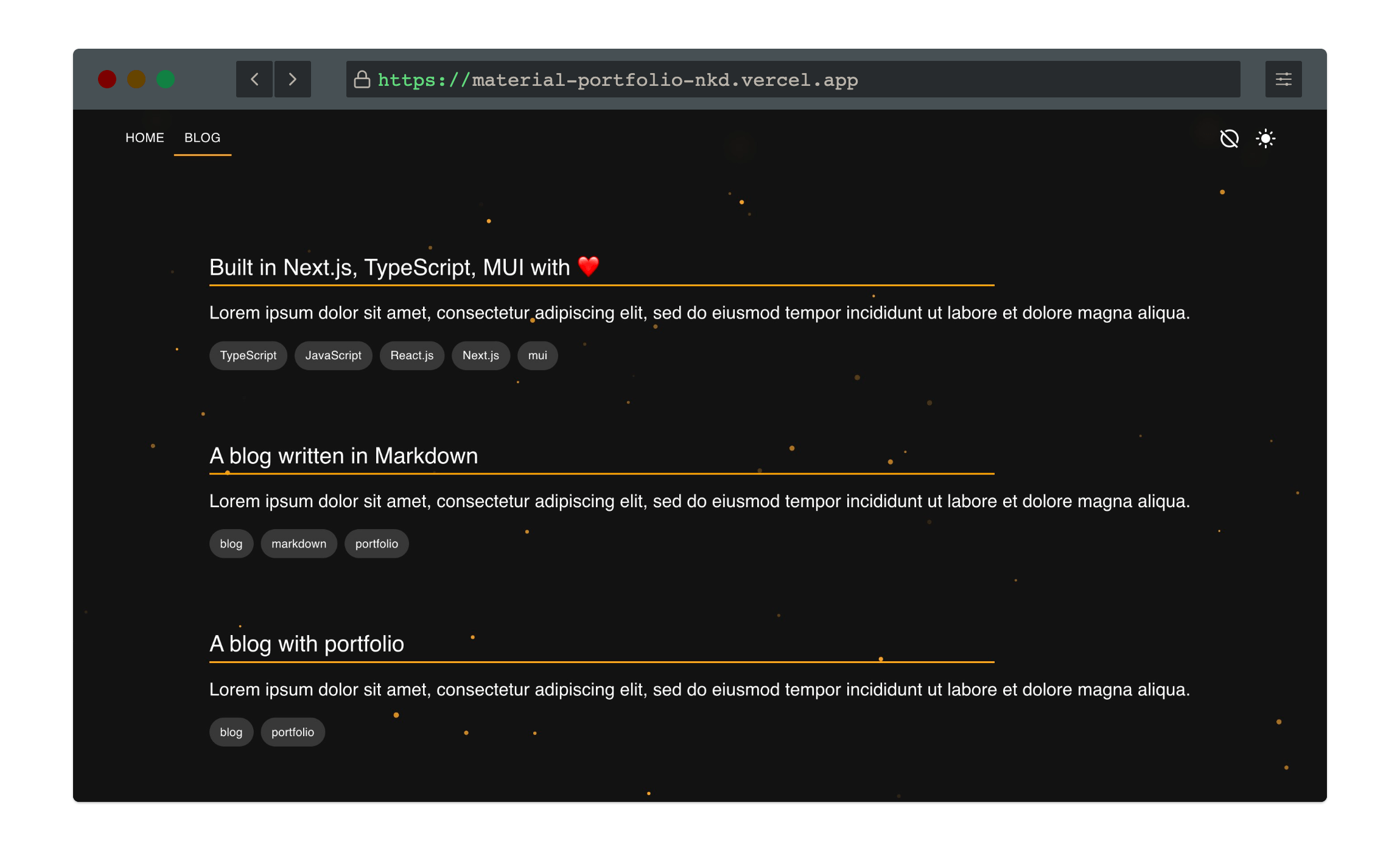Viewport: 1400px width, 850px height.
Task: Click the TypeScript tag chip
Action: tap(248, 356)
